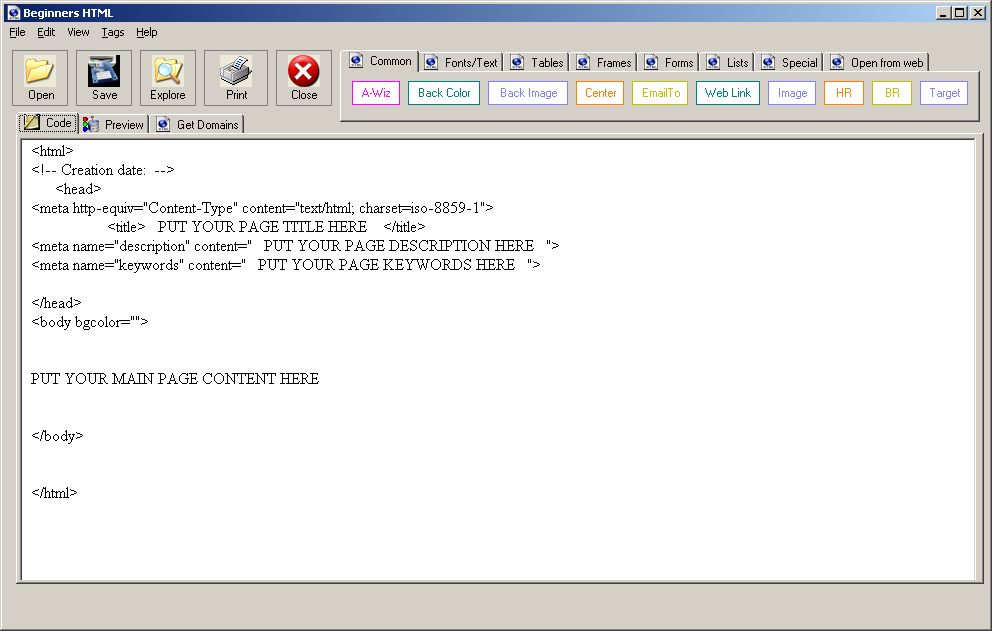Click the PUT YOUR PAGE DESCRIPTION HERE text
The width and height of the screenshot is (992, 631).
pos(399,246)
